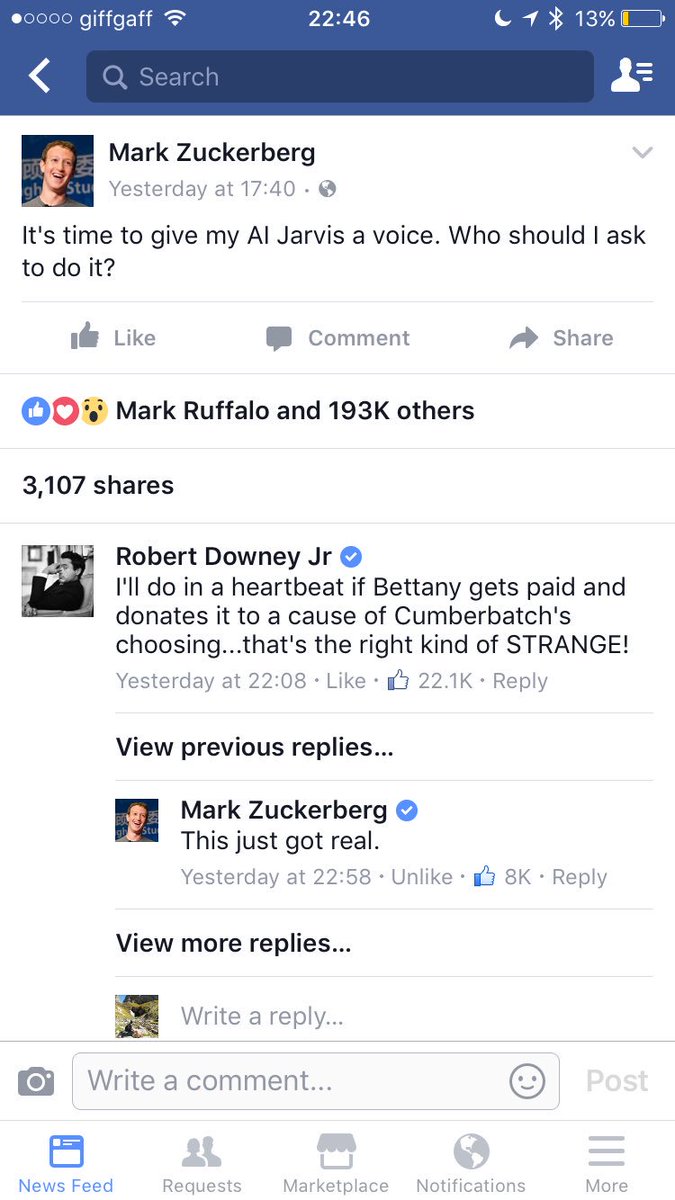Tap the Post button
The width and height of the screenshot is (675, 1200).
coord(617,1081)
